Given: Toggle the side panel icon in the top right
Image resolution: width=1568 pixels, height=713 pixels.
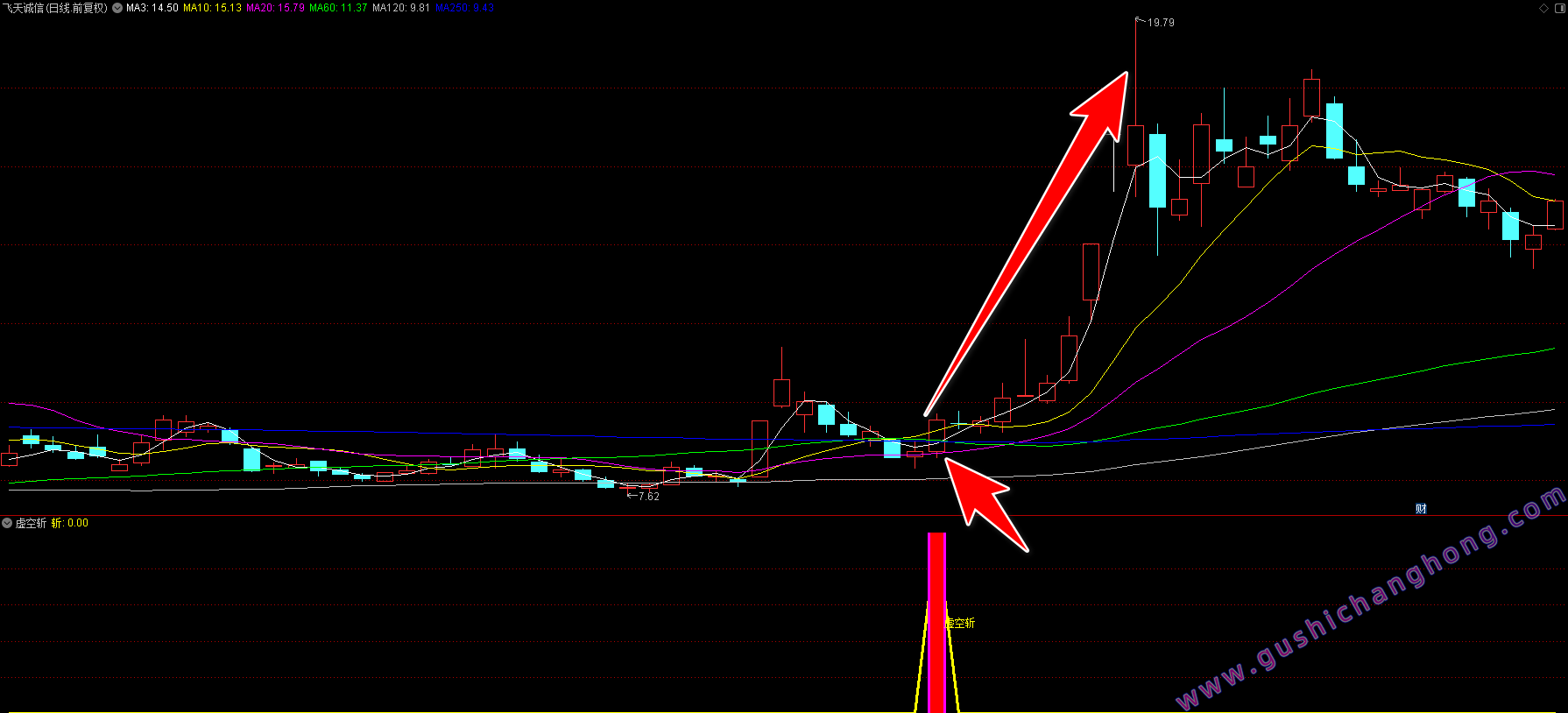Looking at the screenshot, I should [1560, 8].
